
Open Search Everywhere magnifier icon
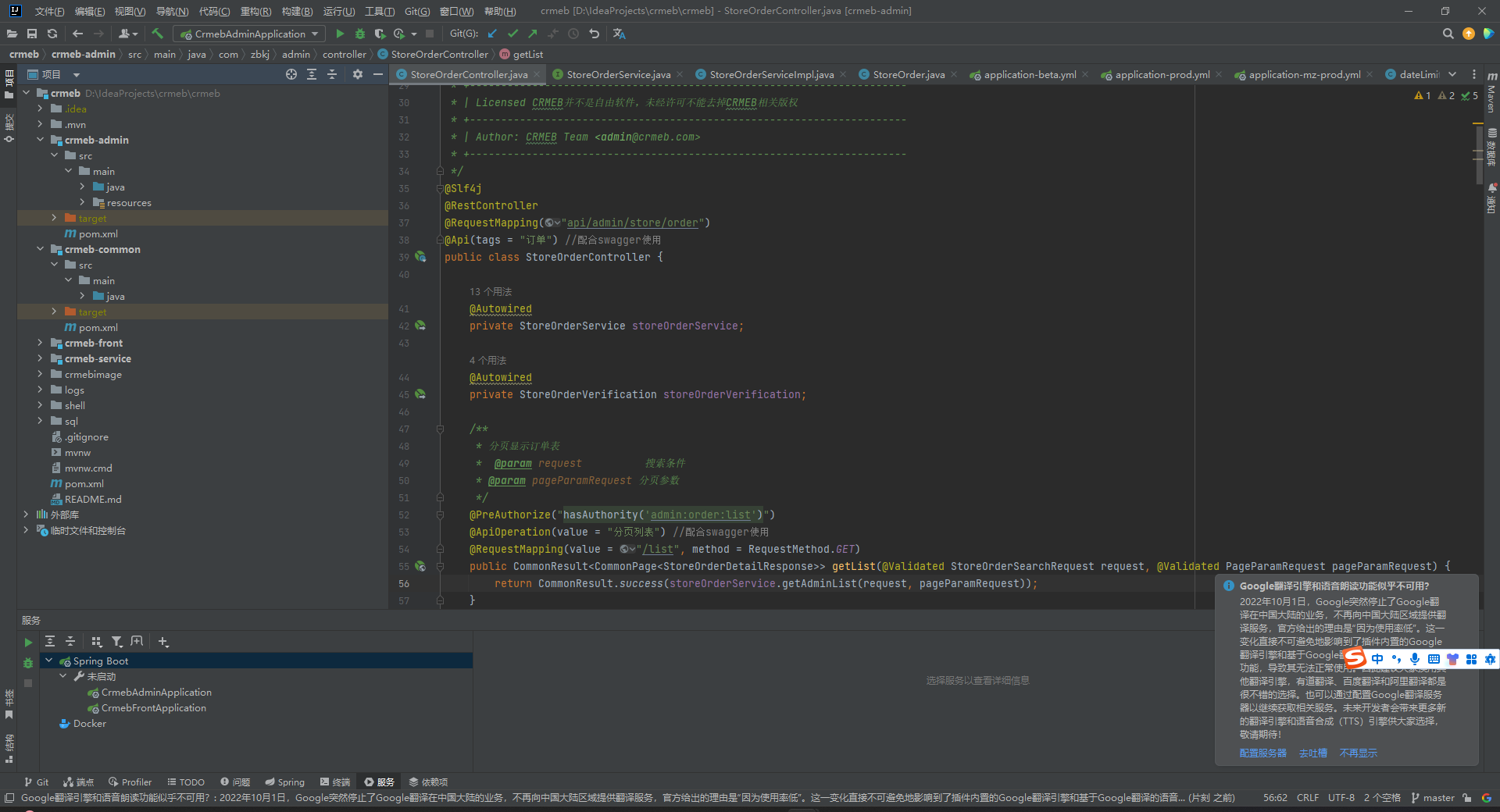[x=1448, y=34]
